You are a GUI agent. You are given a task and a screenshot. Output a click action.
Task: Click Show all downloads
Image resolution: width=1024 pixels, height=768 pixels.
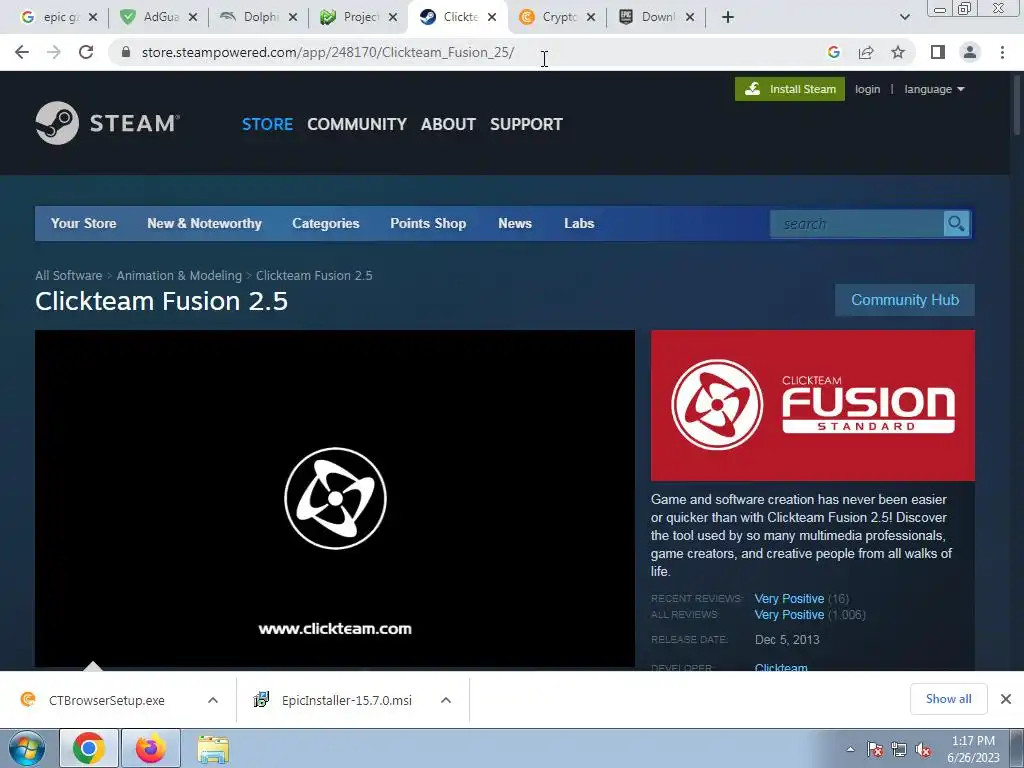[x=948, y=699]
